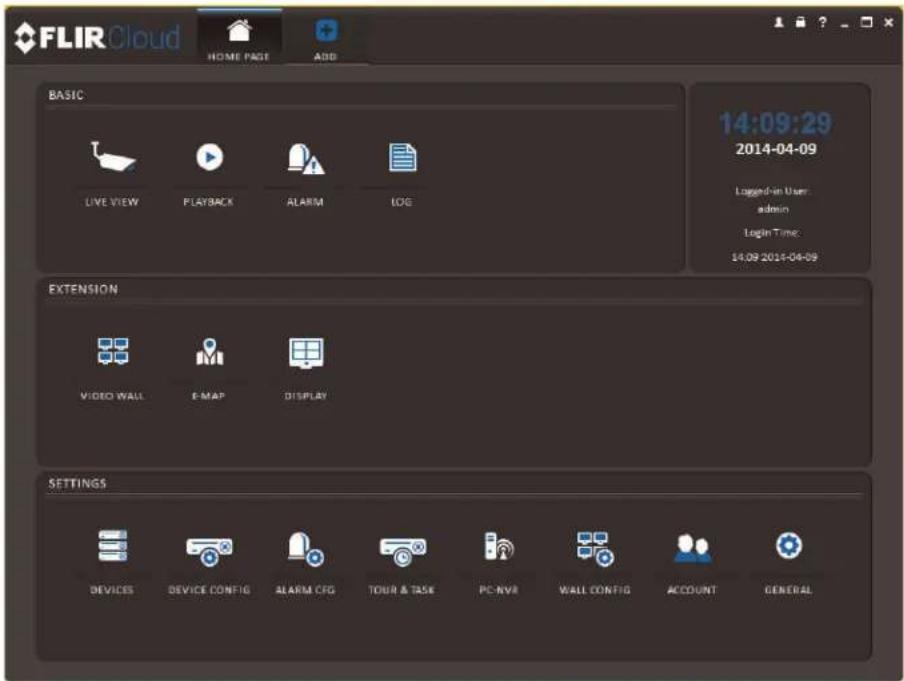
Task: Click the EXTENSION section heading
Action: point(83,289)
